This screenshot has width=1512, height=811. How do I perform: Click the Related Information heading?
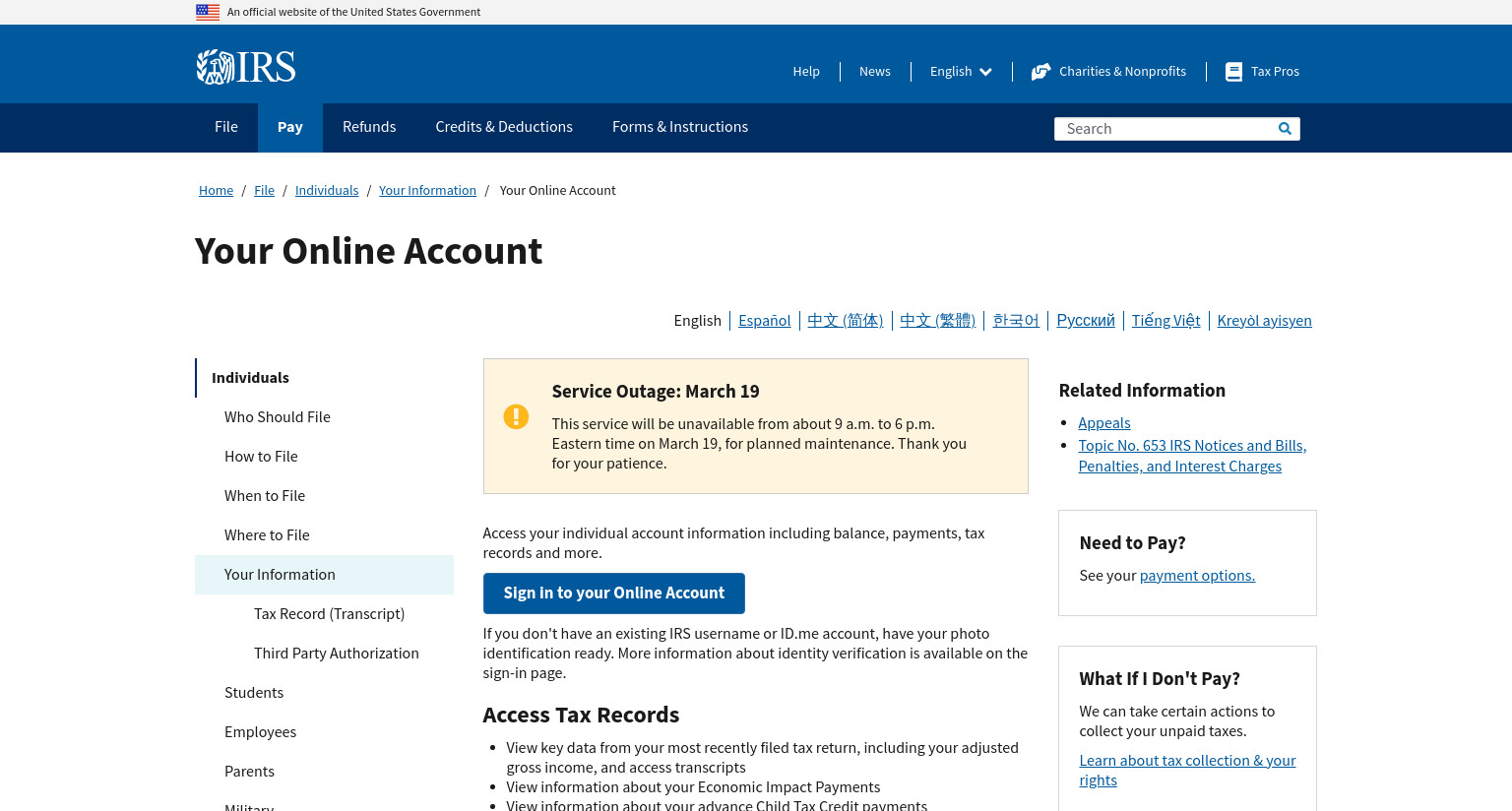pos(1142,391)
